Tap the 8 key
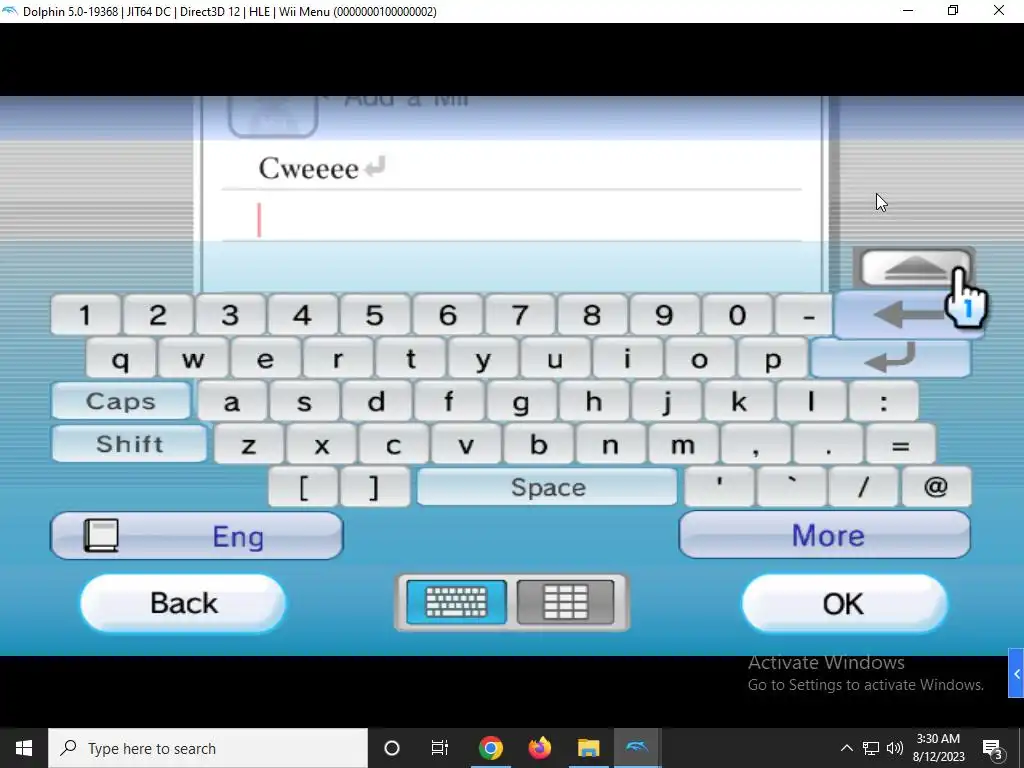The image size is (1024, 768). click(x=592, y=315)
